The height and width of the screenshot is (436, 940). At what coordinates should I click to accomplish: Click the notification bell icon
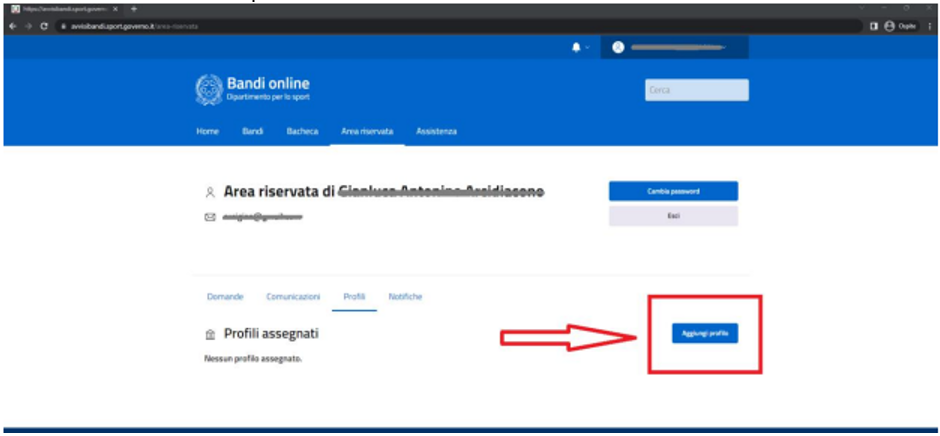(576, 48)
